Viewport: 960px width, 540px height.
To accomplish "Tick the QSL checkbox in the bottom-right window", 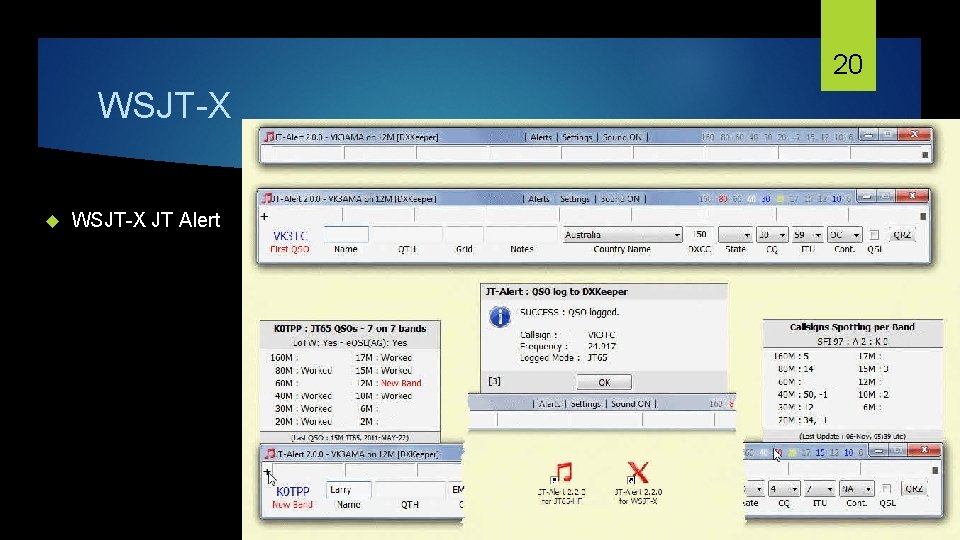I will coord(887,489).
